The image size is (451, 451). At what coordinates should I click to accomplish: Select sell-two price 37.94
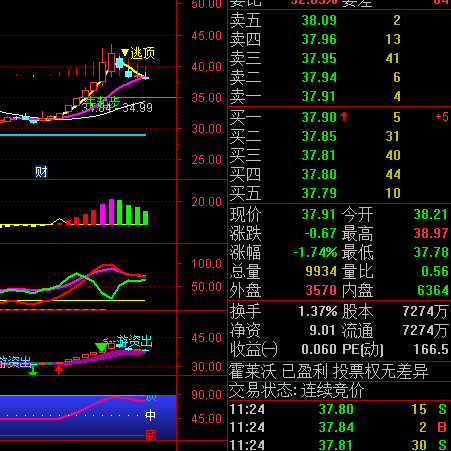(x=319, y=78)
